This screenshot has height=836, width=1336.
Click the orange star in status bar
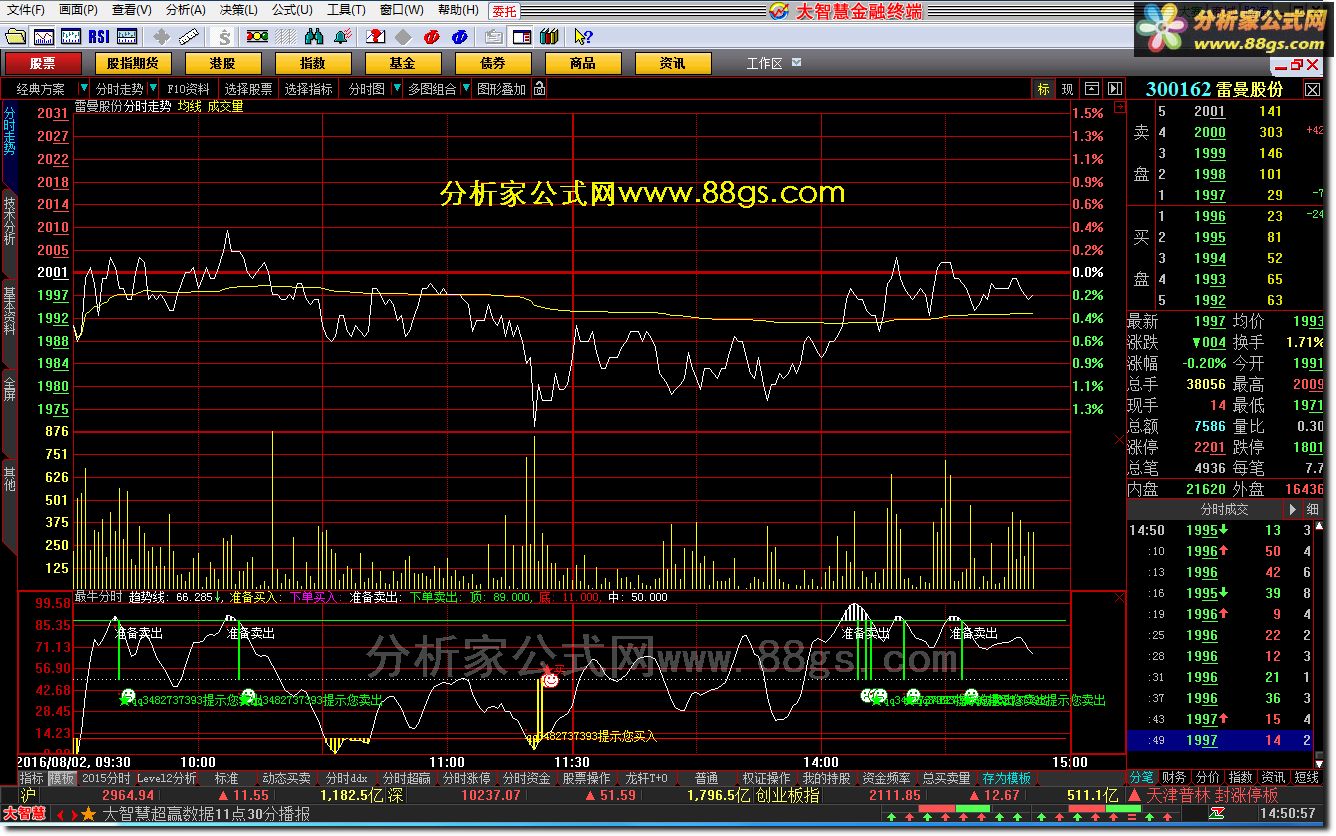(89, 814)
